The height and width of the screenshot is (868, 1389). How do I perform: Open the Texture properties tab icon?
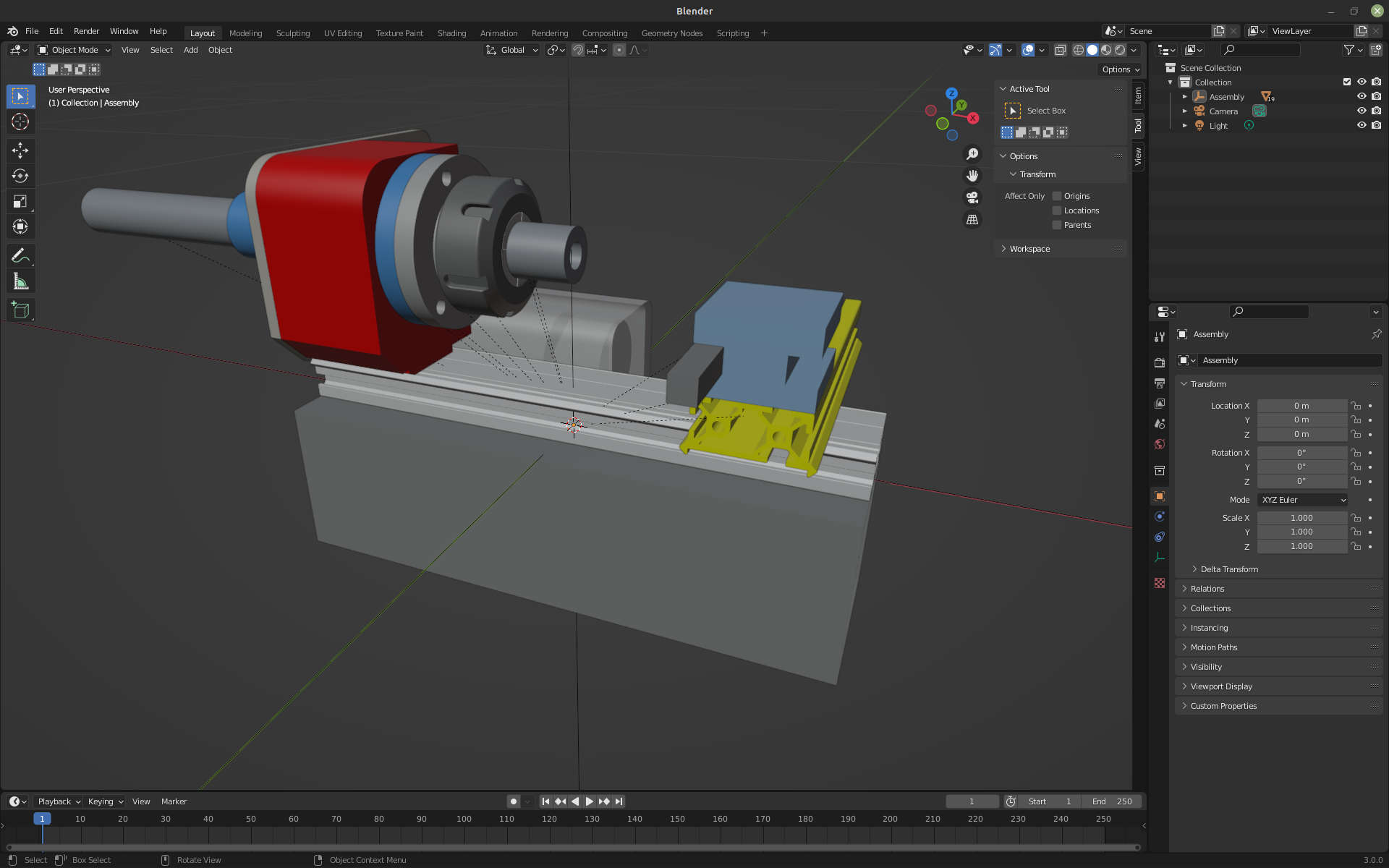(1160, 583)
